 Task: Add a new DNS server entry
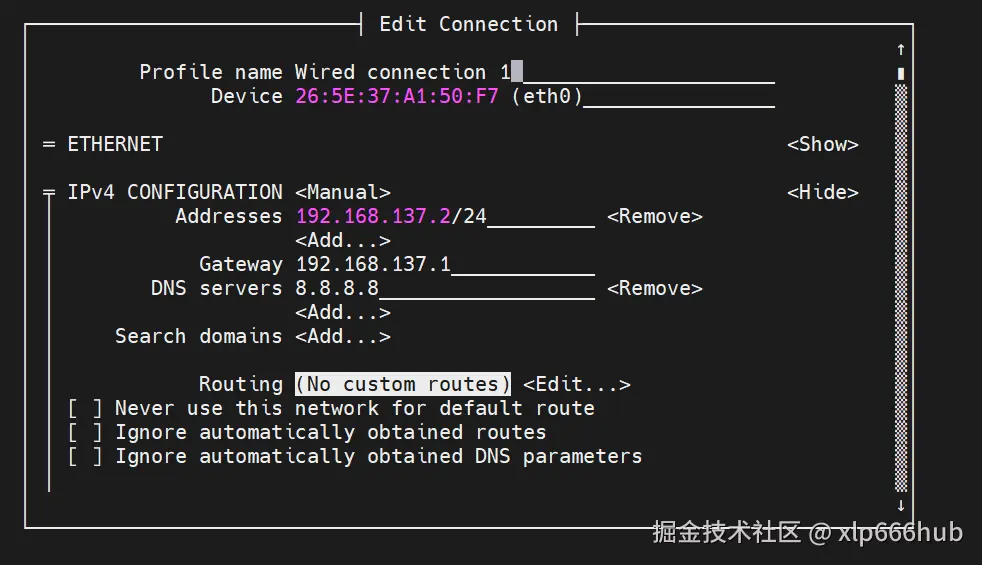342,312
